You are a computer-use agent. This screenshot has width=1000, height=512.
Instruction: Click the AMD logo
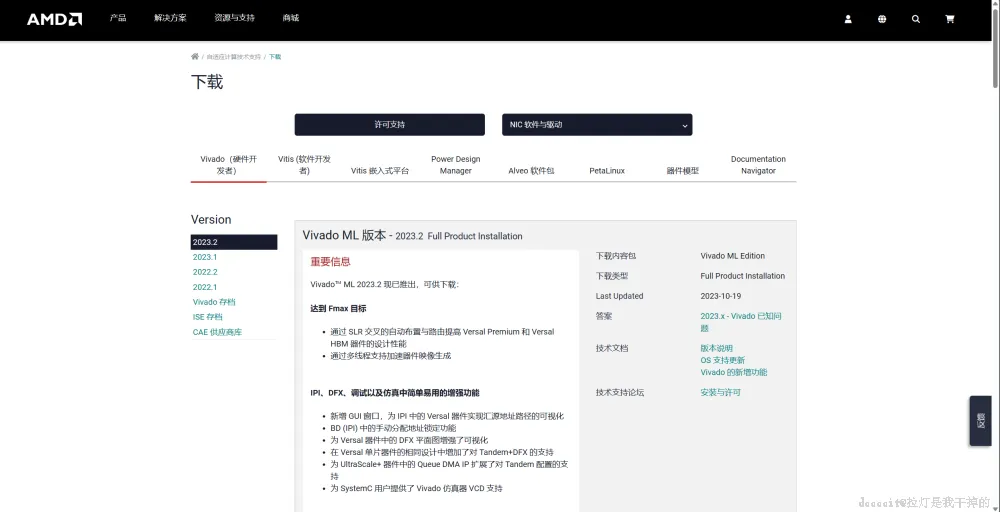pos(54,19)
